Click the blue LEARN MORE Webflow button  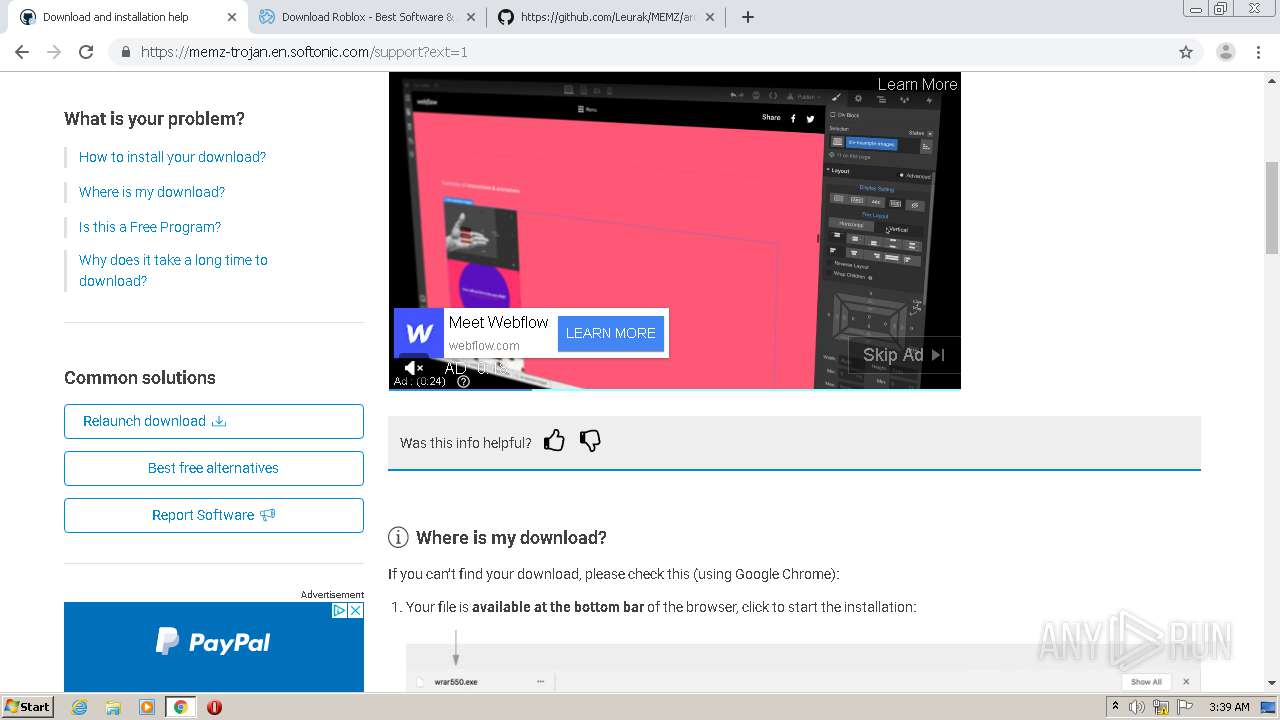[x=610, y=333]
